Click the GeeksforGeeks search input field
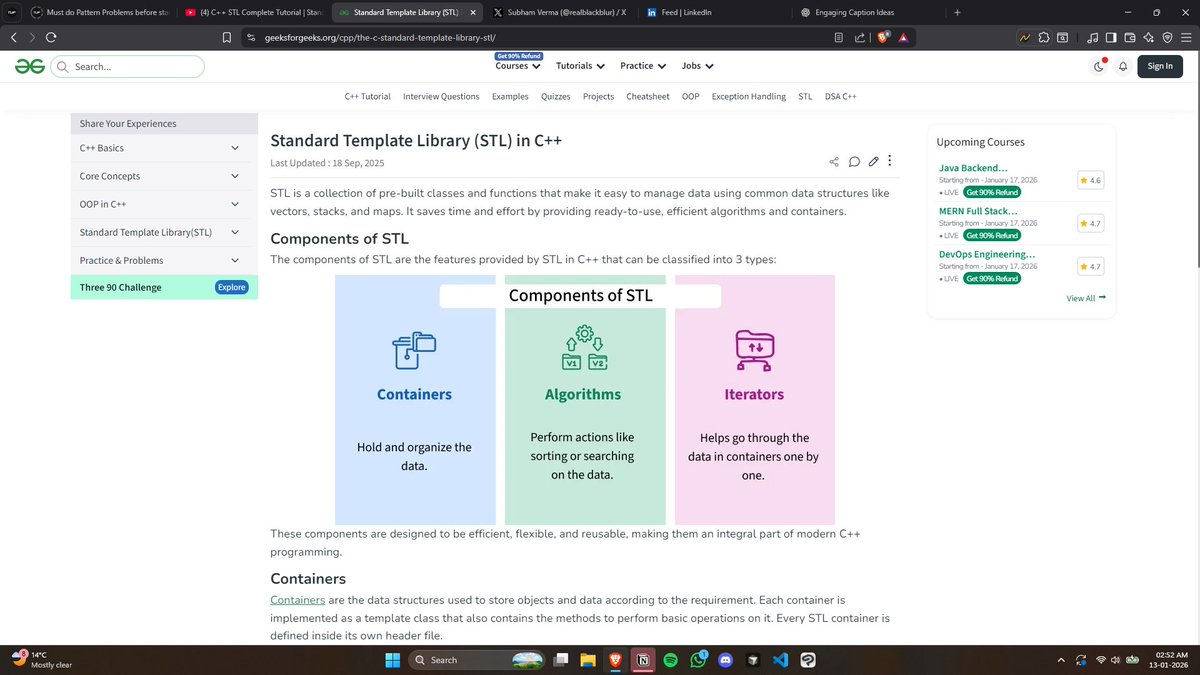The width and height of the screenshot is (1200, 675). pyautogui.click(x=127, y=67)
